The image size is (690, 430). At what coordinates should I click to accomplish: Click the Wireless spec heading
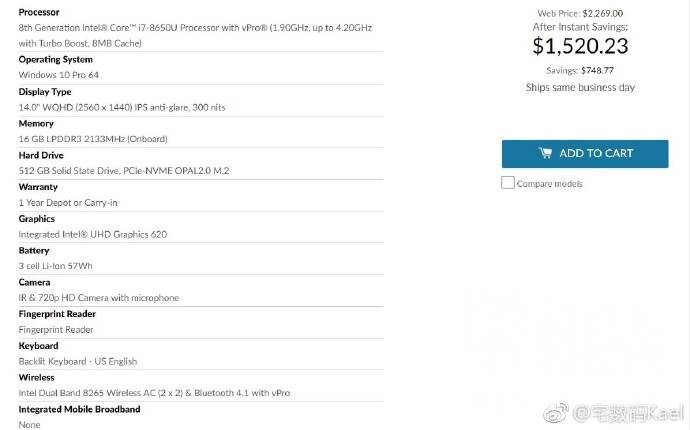37,378
